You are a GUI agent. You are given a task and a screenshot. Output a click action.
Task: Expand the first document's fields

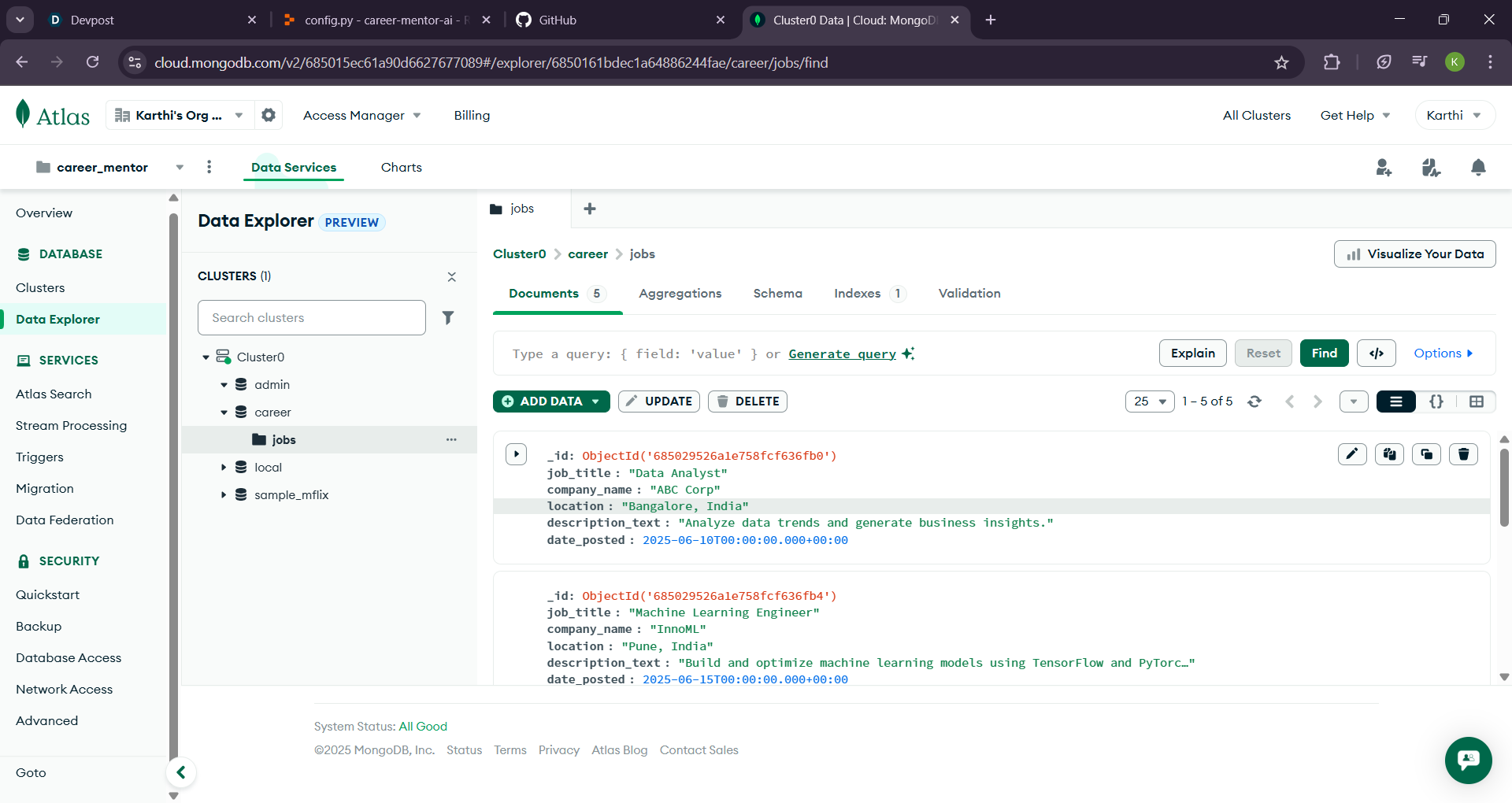516,454
